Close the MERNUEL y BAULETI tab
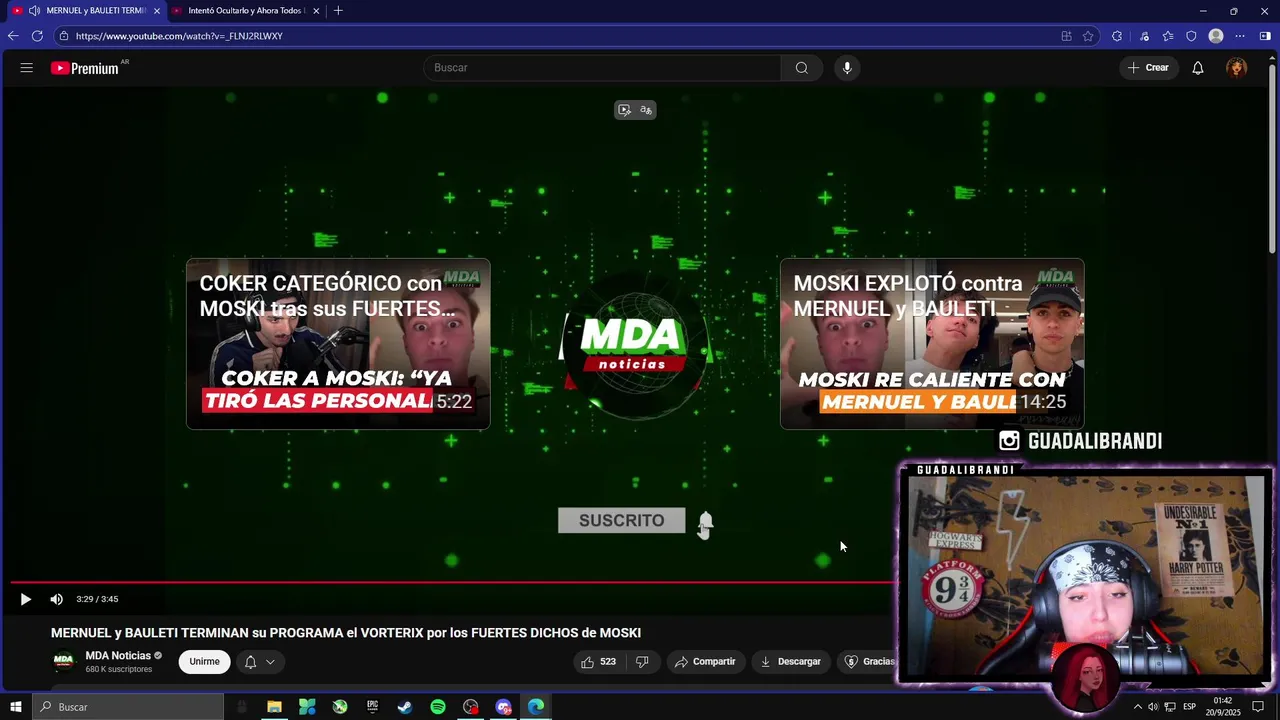The image size is (1280, 720). (x=156, y=11)
